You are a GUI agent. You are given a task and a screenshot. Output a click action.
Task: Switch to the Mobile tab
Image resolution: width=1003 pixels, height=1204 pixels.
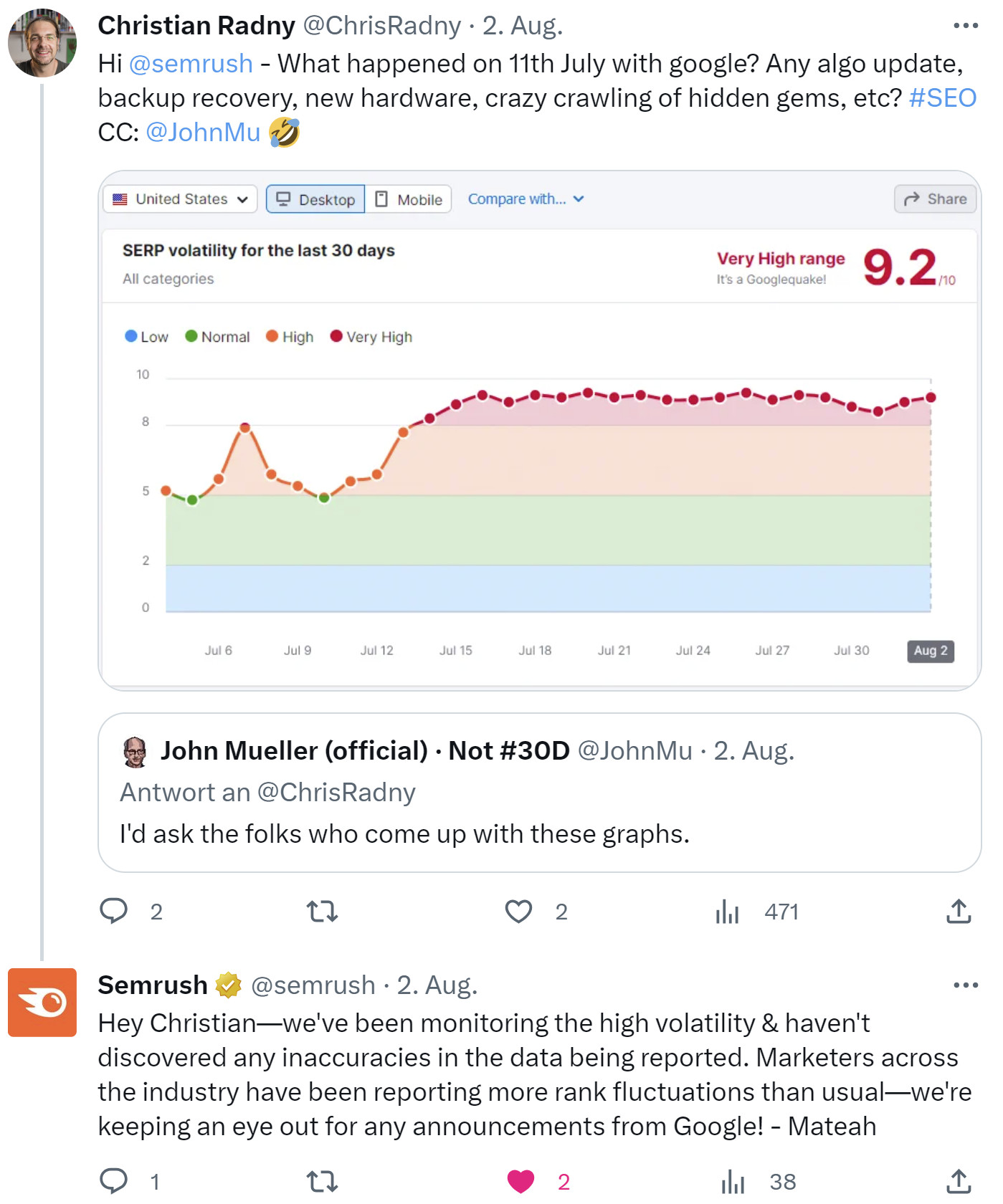point(409,199)
